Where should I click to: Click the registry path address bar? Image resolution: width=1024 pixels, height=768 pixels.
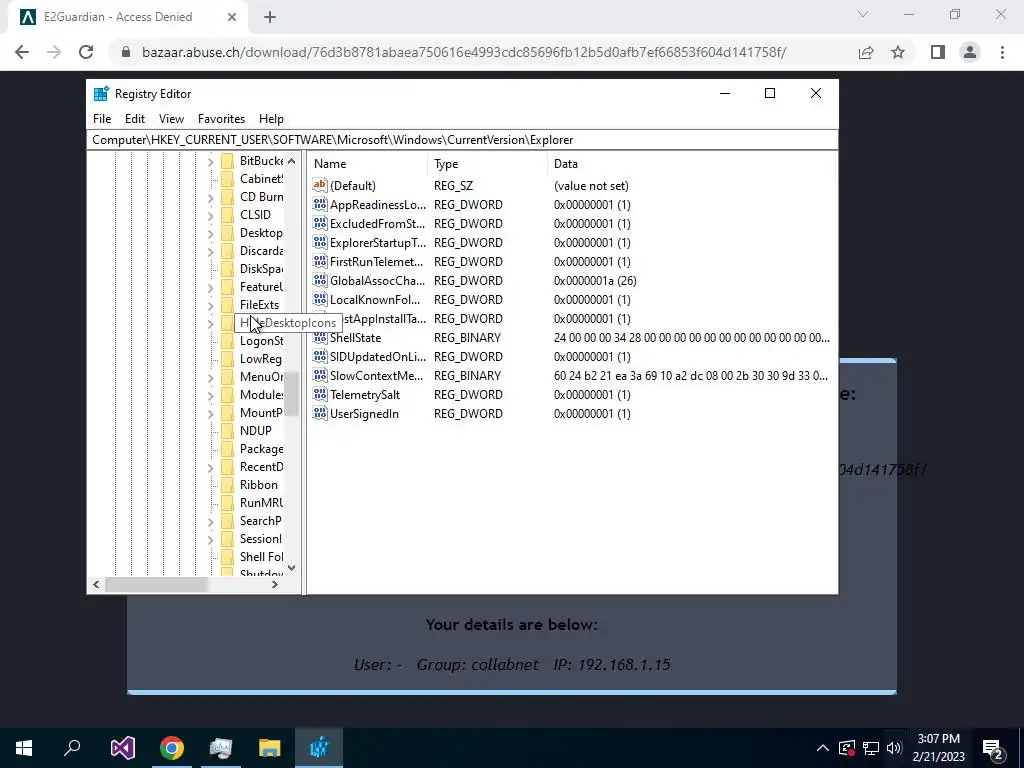pyautogui.click(x=462, y=140)
